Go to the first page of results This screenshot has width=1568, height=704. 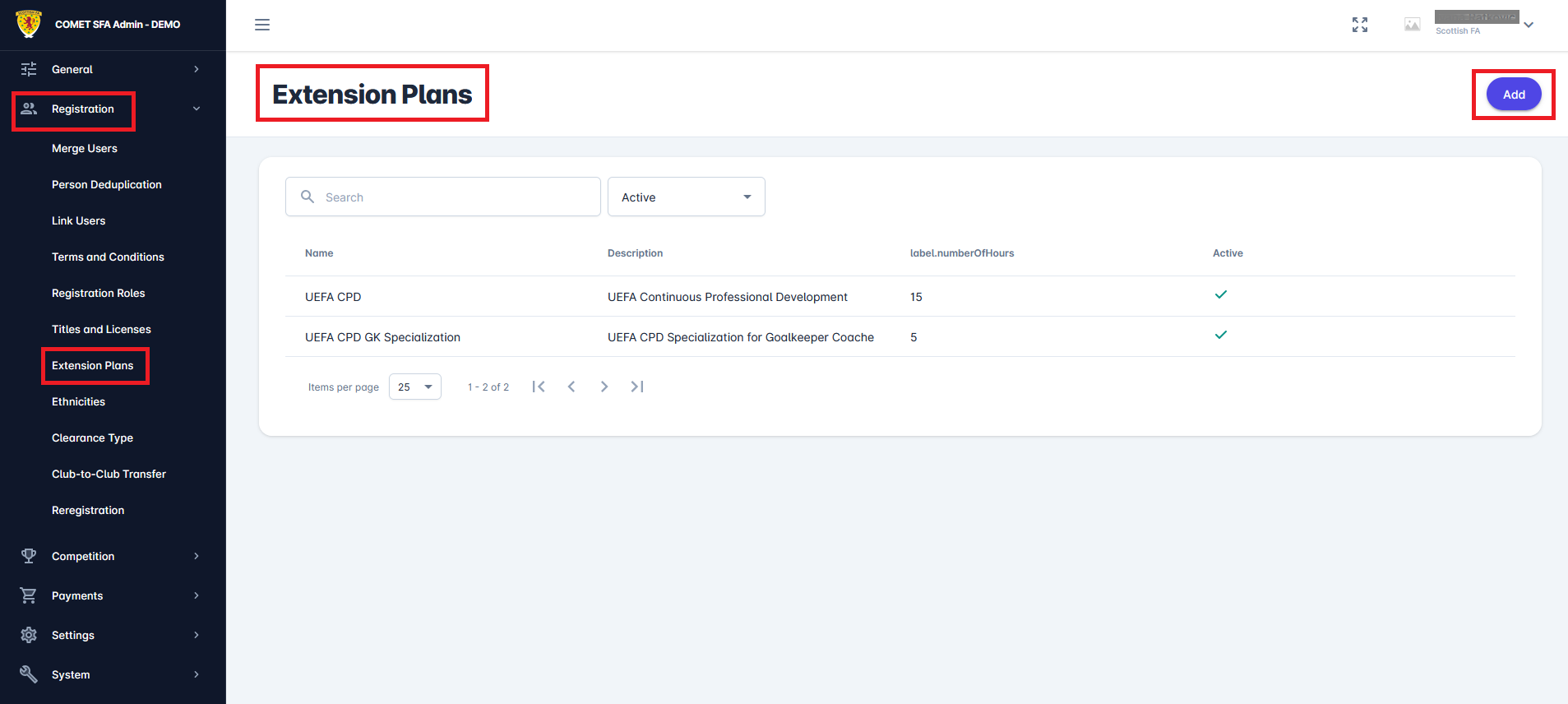pos(539,387)
